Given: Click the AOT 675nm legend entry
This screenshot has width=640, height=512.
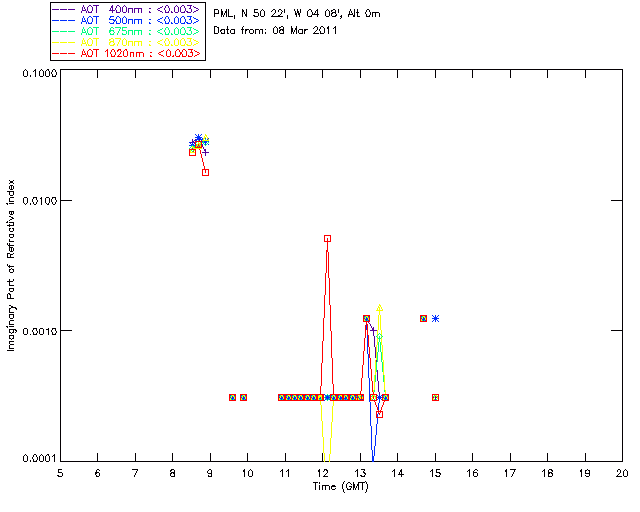Looking at the screenshot, I should (x=127, y=31).
